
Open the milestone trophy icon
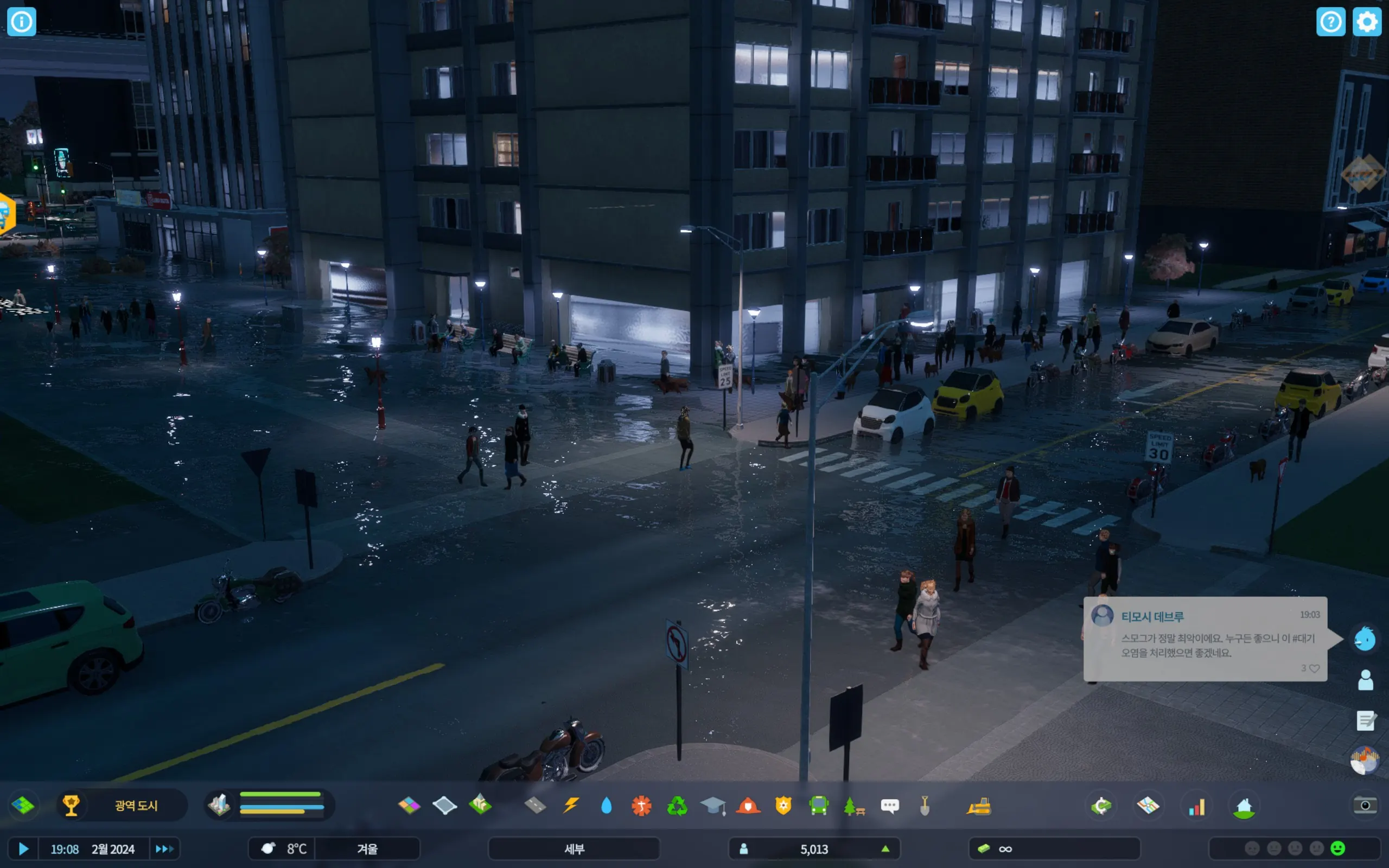71,806
